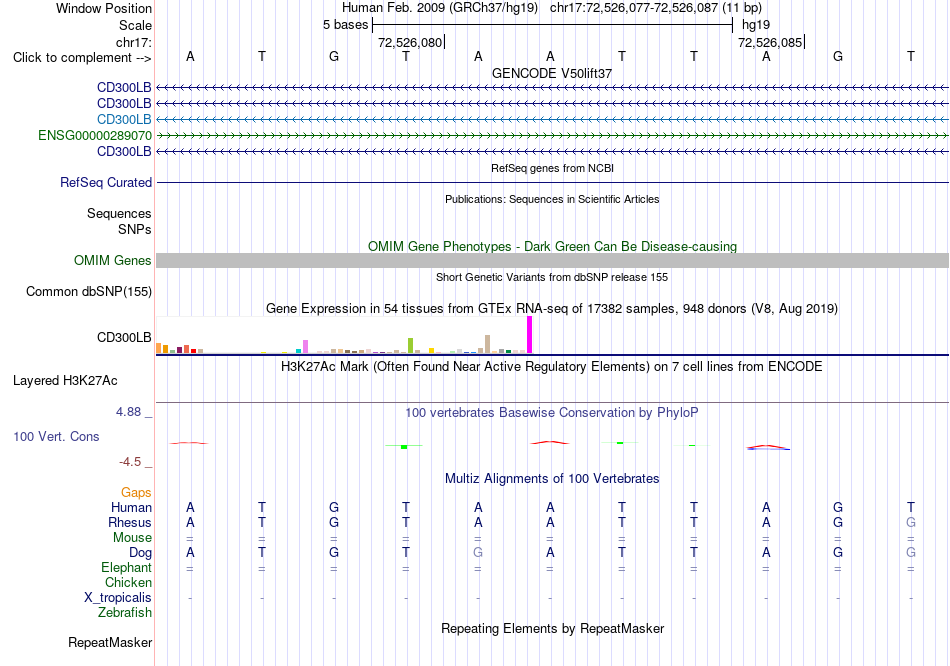The image size is (950, 666).
Task: Click the Zebrafish species label
Action: click(x=125, y=613)
